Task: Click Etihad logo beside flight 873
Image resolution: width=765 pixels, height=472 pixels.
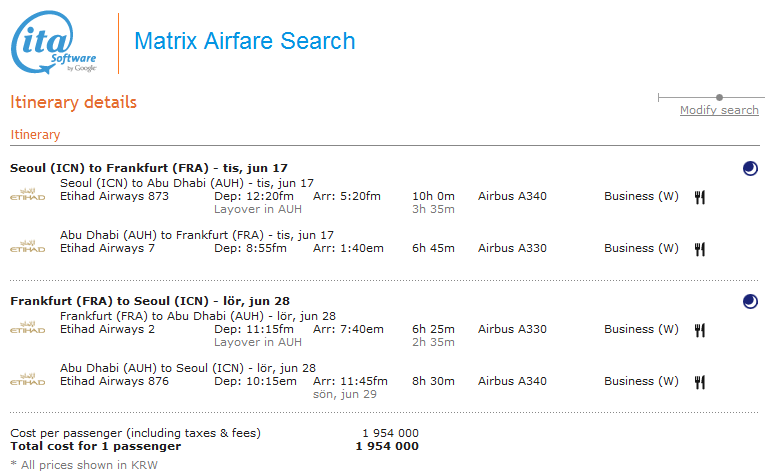Action: tap(29, 194)
